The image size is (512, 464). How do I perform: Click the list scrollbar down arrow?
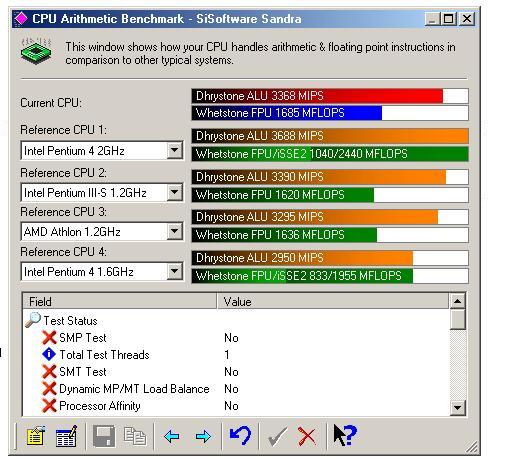457,407
